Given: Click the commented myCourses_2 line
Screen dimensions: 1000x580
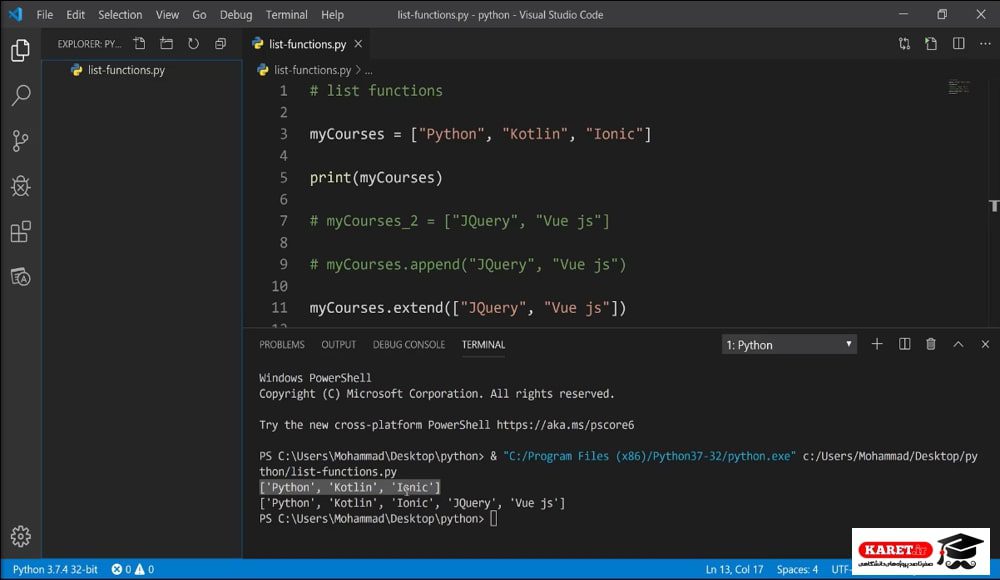Looking at the screenshot, I should click(459, 221).
